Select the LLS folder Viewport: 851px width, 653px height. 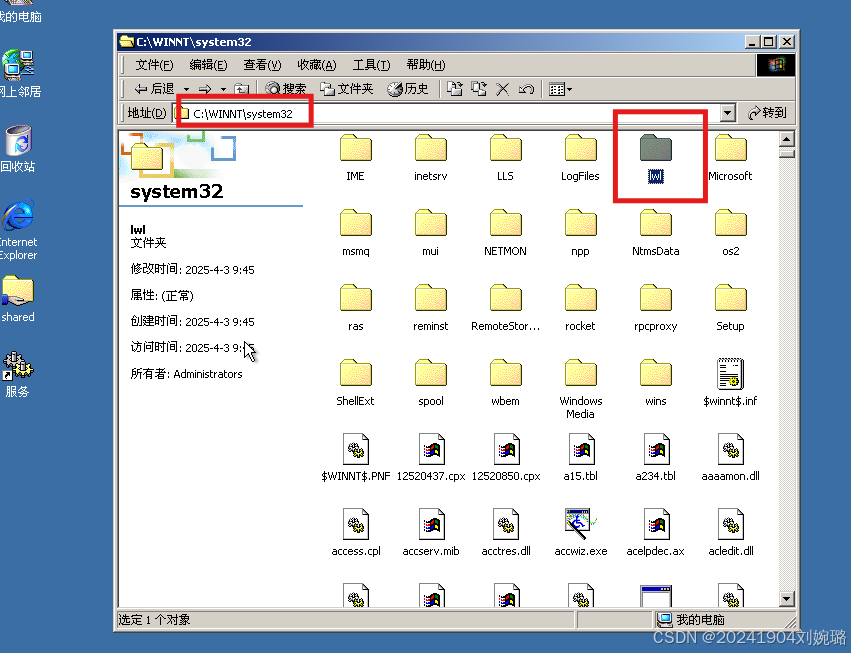click(x=505, y=157)
